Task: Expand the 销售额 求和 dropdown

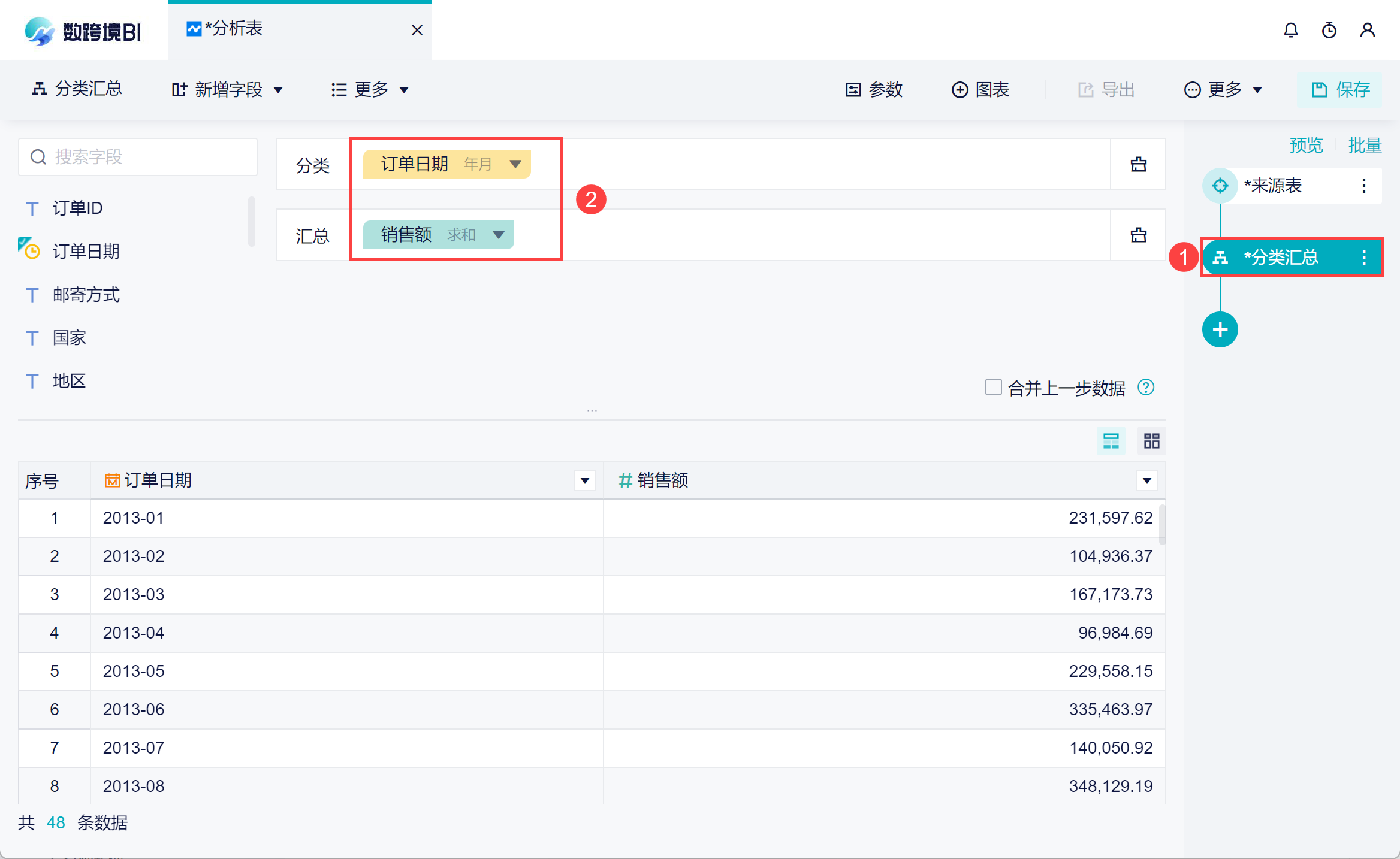Action: click(x=498, y=234)
